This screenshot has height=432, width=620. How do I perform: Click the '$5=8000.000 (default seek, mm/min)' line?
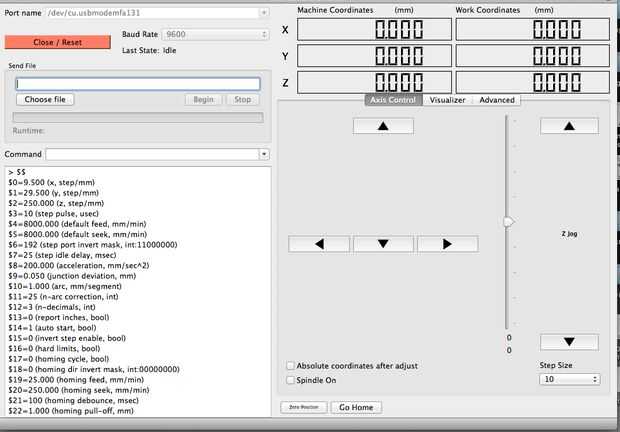77,234
